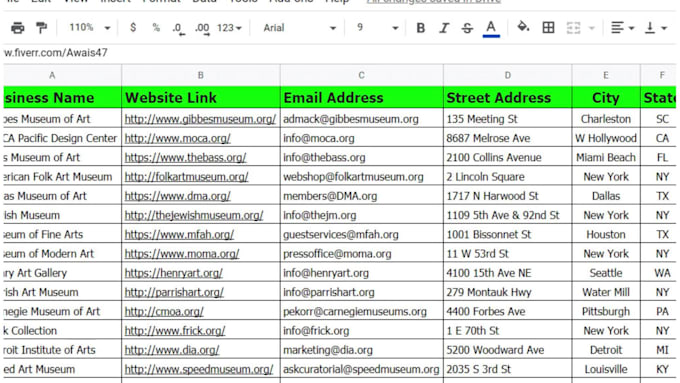
Task: Select column D header
Action: pyautogui.click(x=507, y=75)
